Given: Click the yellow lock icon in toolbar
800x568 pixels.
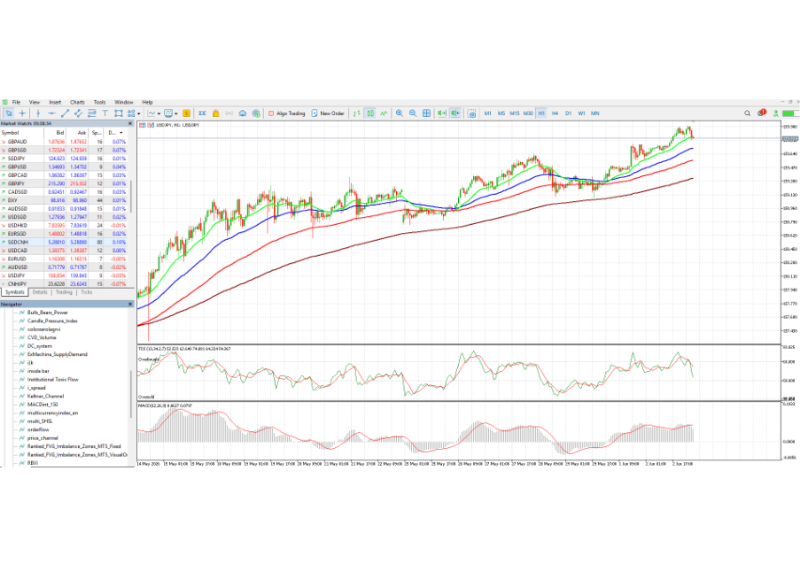Looking at the screenshot, I should click(x=216, y=113).
